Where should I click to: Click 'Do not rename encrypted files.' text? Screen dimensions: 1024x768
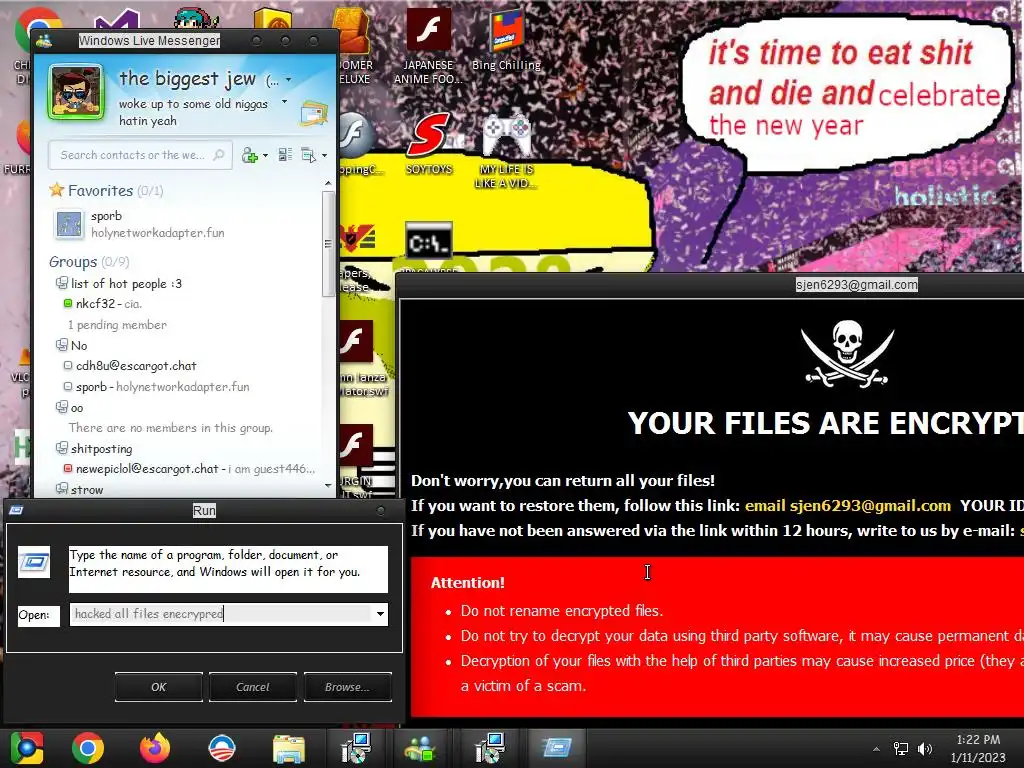coord(562,611)
